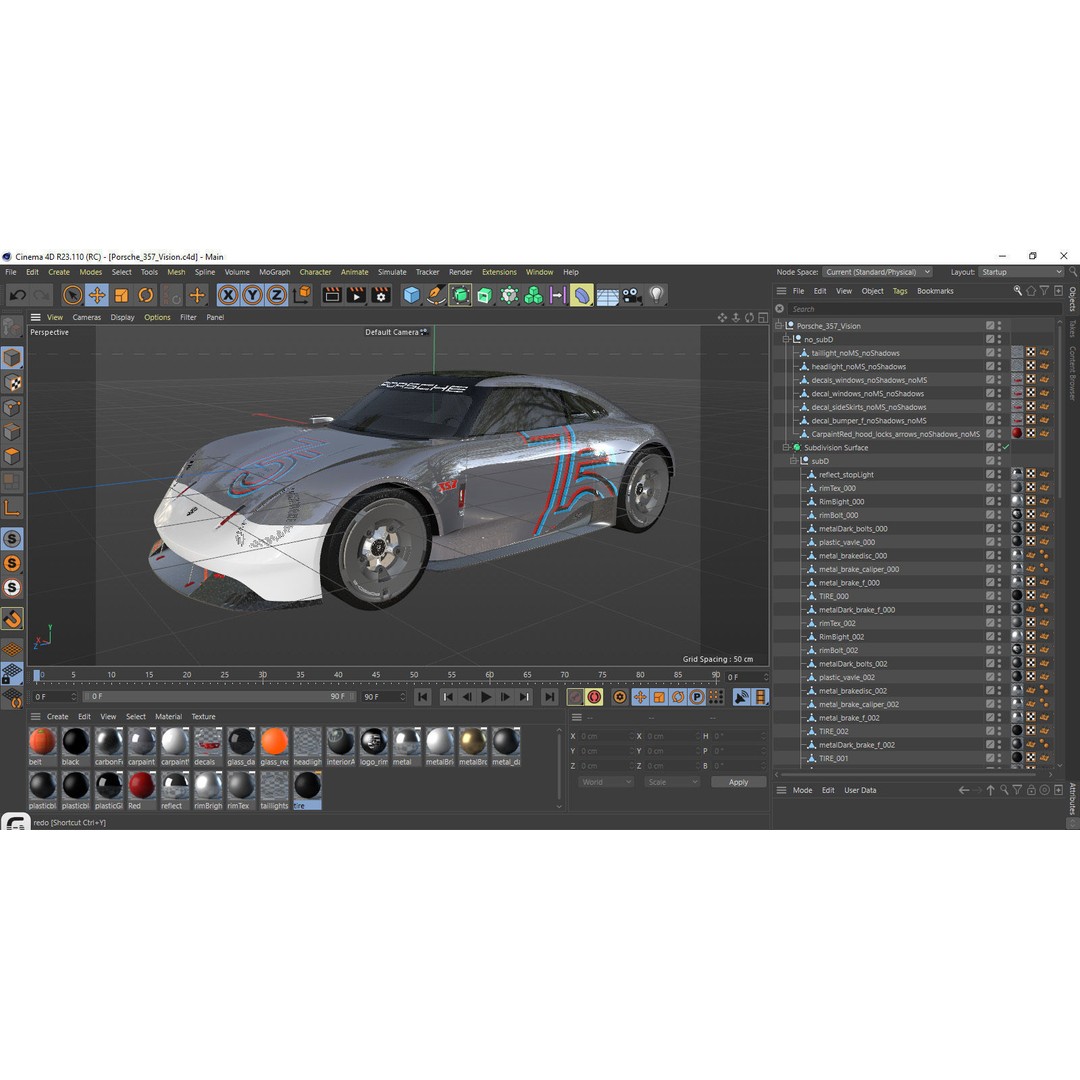Click timeline frame 45 marker
The height and width of the screenshot is (1080, 1080).
tap(375, 675)
